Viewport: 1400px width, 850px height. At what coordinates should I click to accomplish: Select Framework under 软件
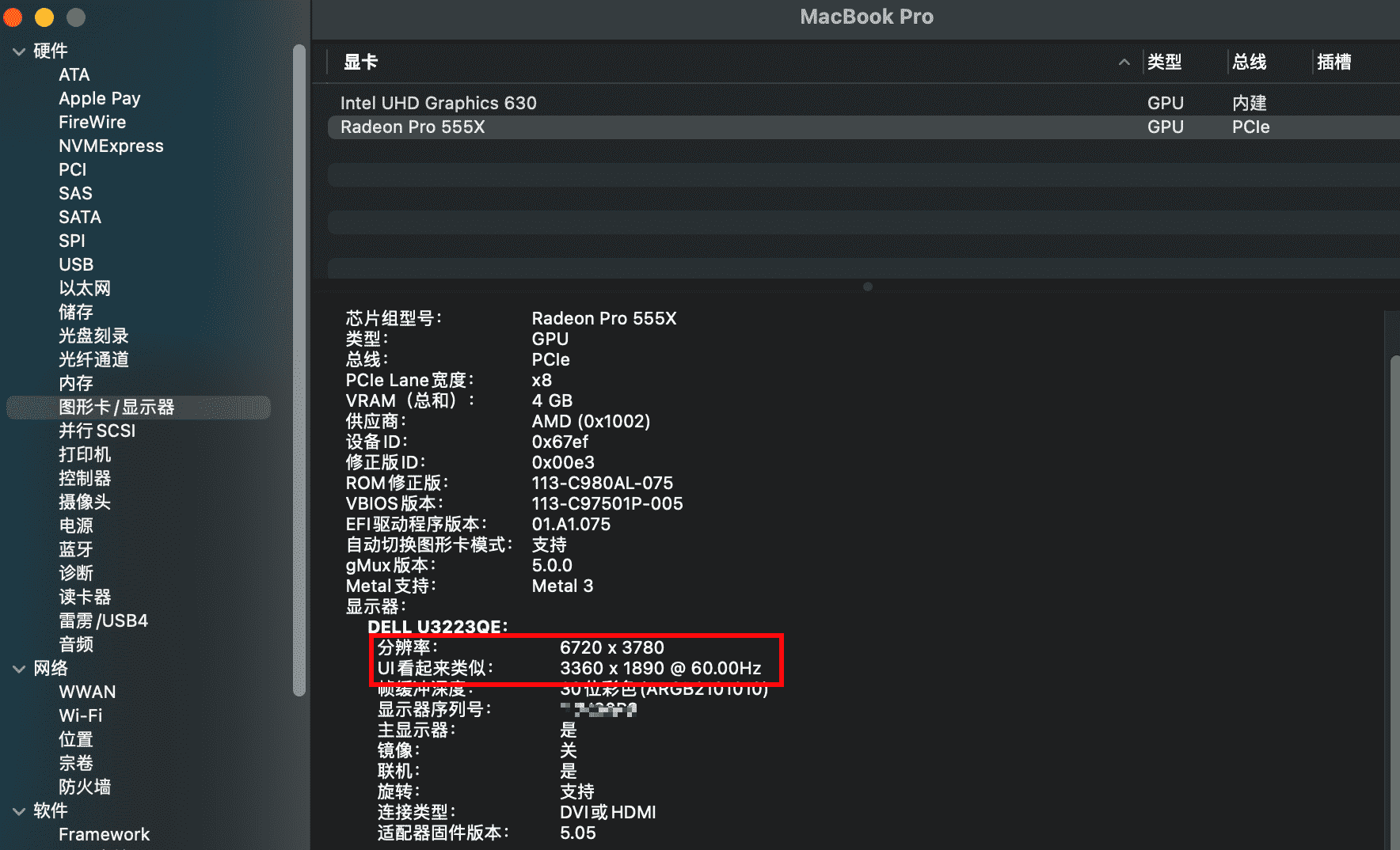105,834
